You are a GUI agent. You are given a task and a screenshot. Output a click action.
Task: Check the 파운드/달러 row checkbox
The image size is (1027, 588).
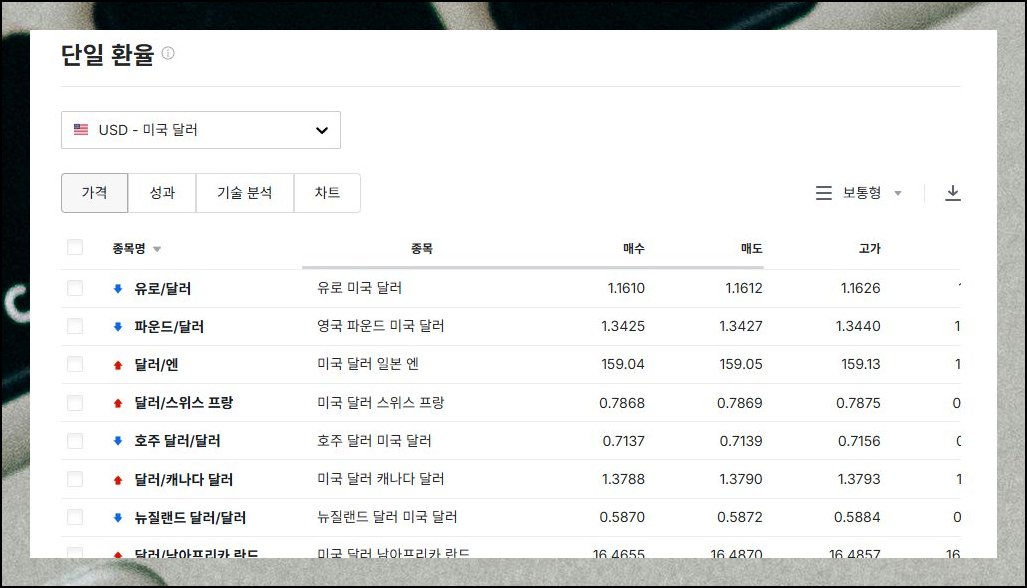(75, 326)
